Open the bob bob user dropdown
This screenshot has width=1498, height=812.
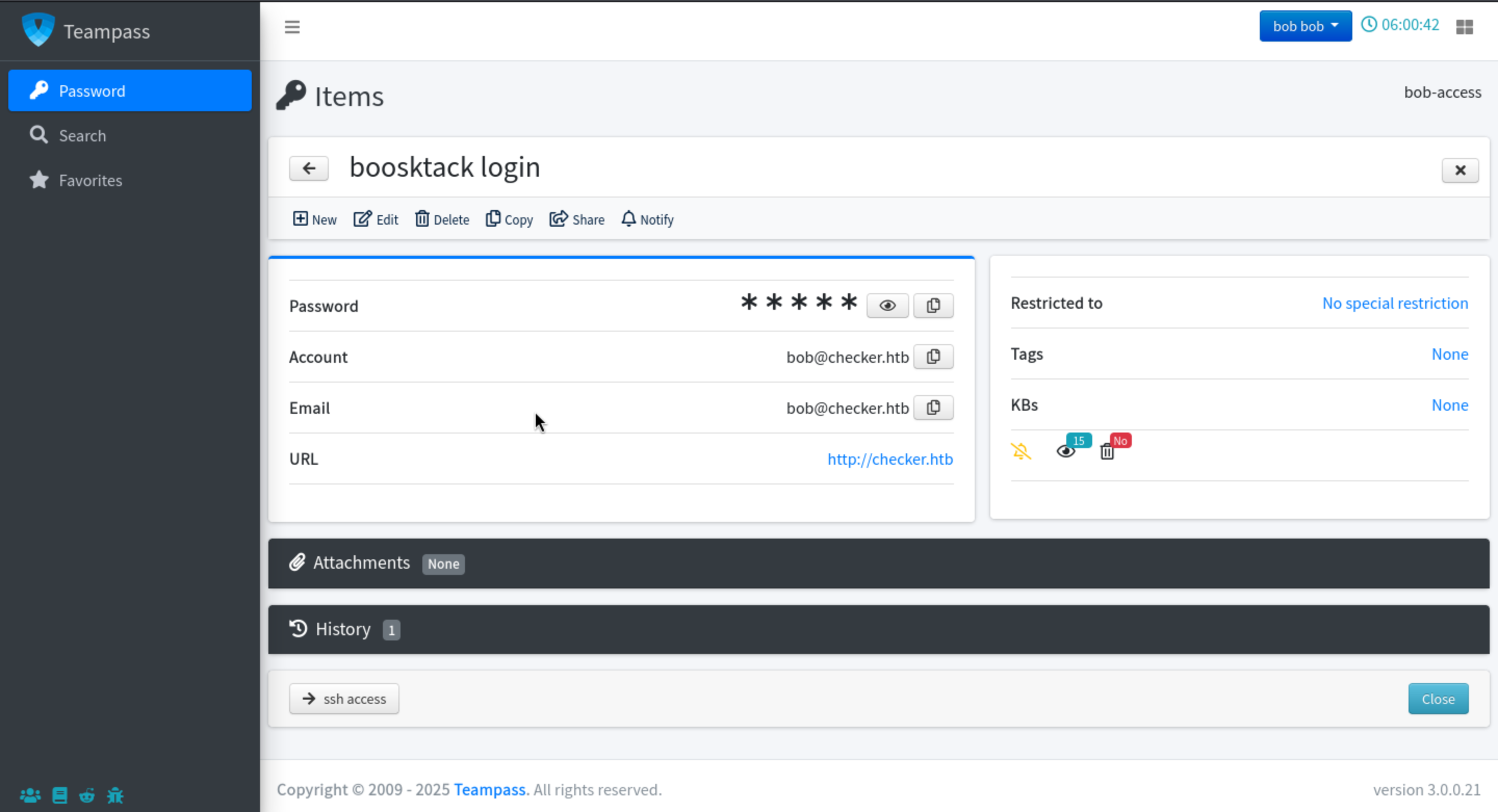click(x=1305, y=26)
